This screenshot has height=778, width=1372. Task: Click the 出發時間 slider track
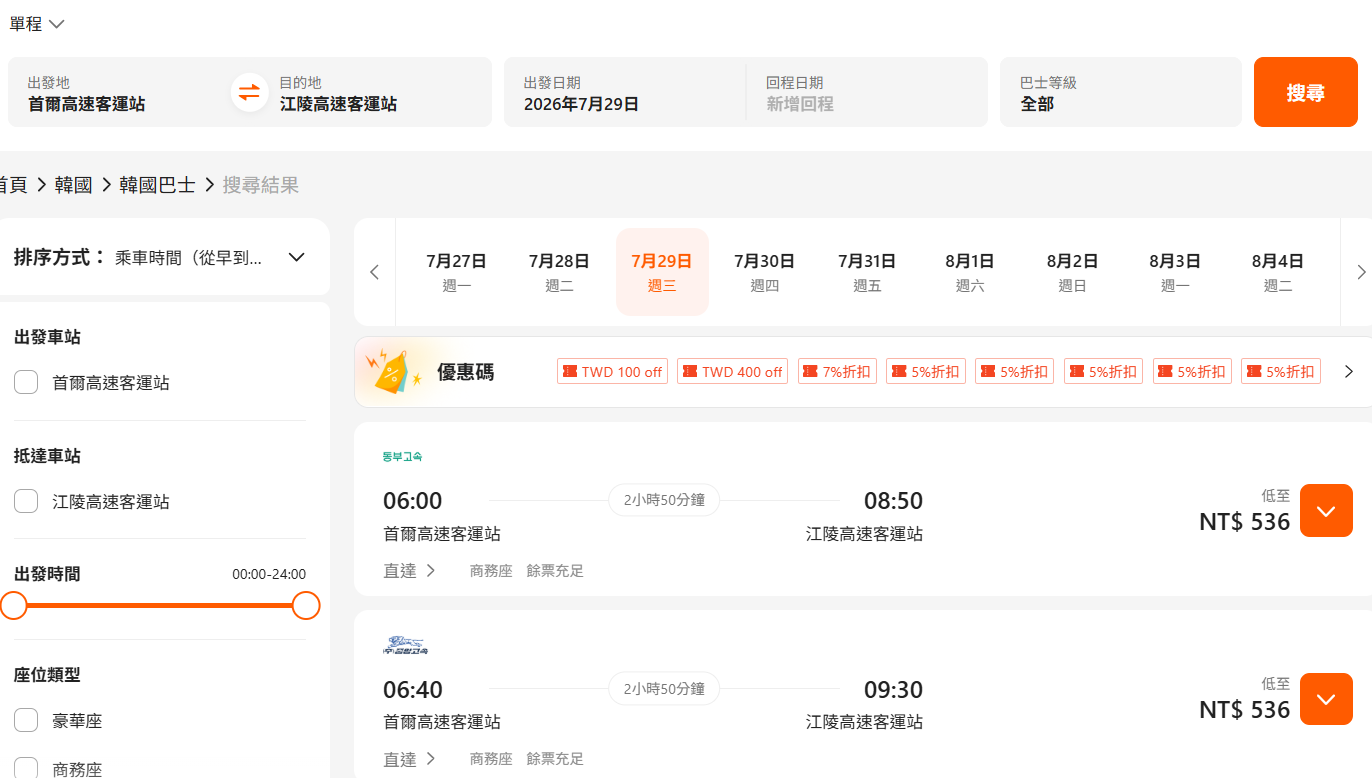click(x=160, y=605)
